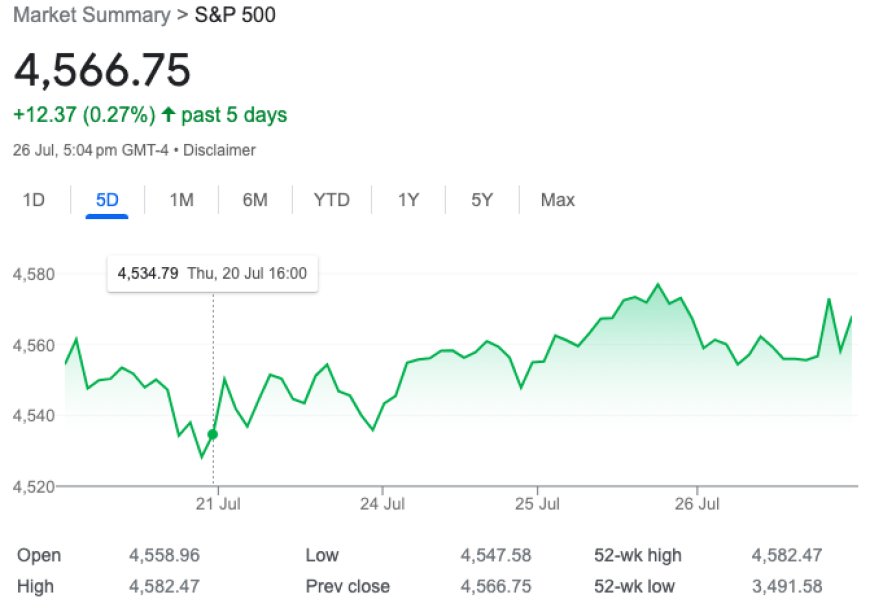Screen dimensions: 870x612
Task: Click the 24 Jul axis label
Action: coord(383,502)
